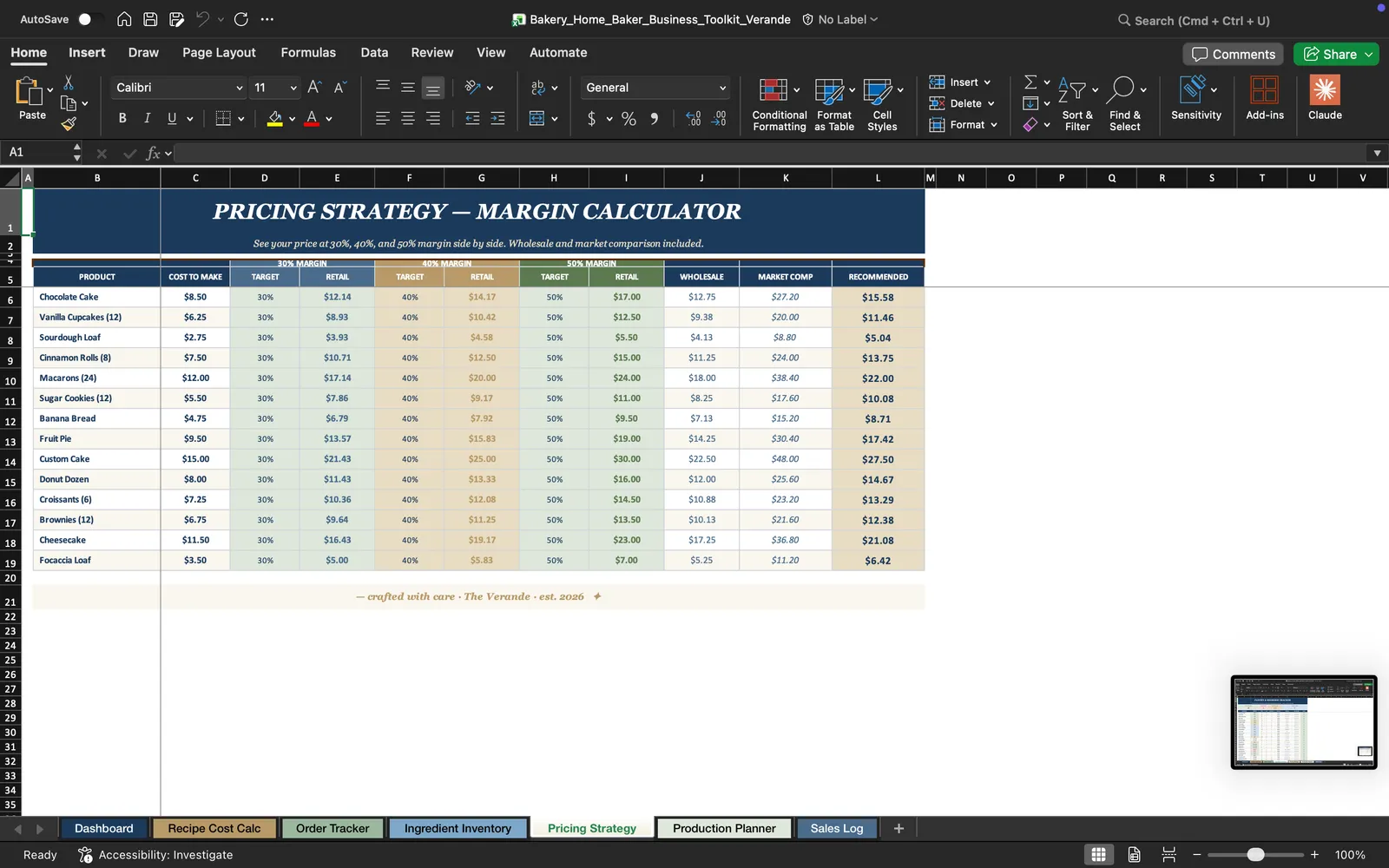Switch to Page Layout view icon
Image resolution: width=1389 pixels, height=868 pixels.
(x=1134, y=854)
